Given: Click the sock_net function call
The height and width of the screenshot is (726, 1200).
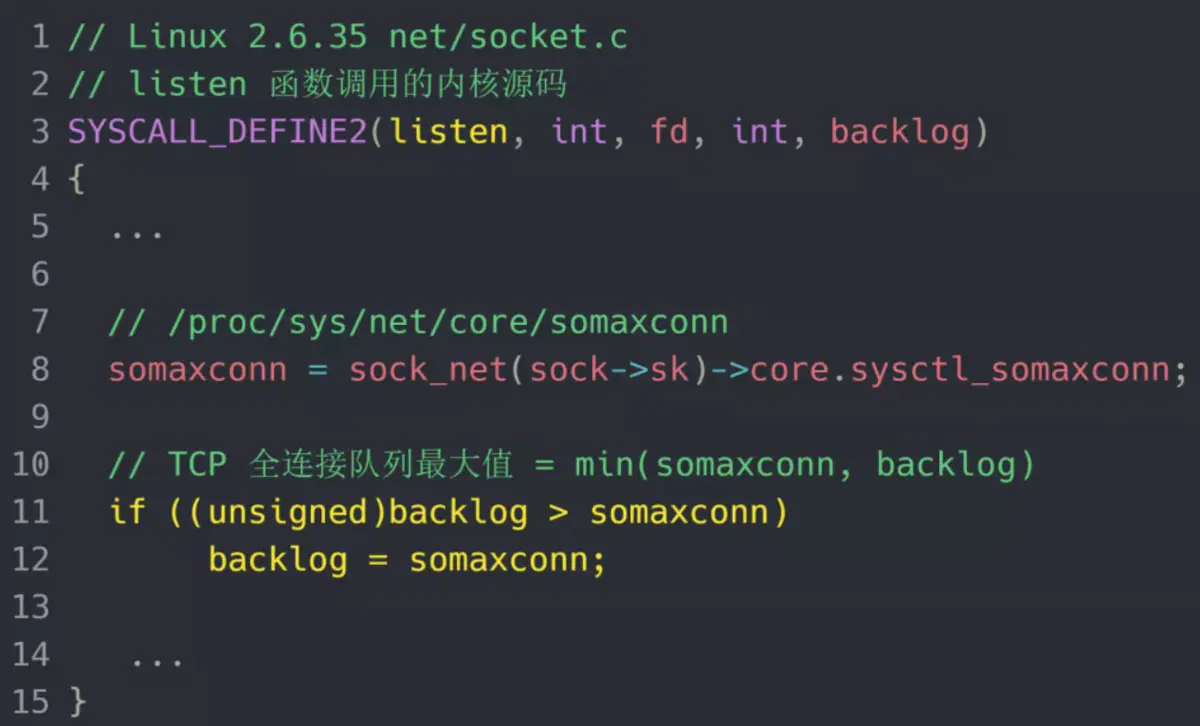Looking at the screenshot, I should tap(429, 370).
